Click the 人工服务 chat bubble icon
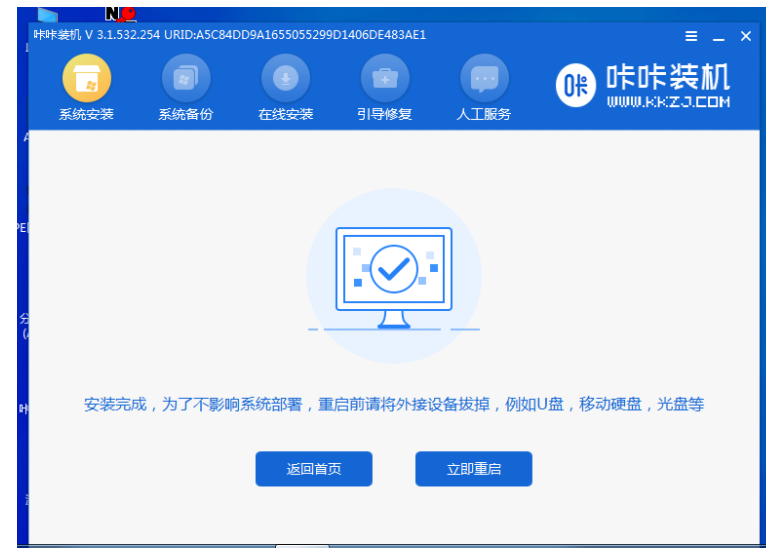Viewport: 774px width, 559px height. 484,79
